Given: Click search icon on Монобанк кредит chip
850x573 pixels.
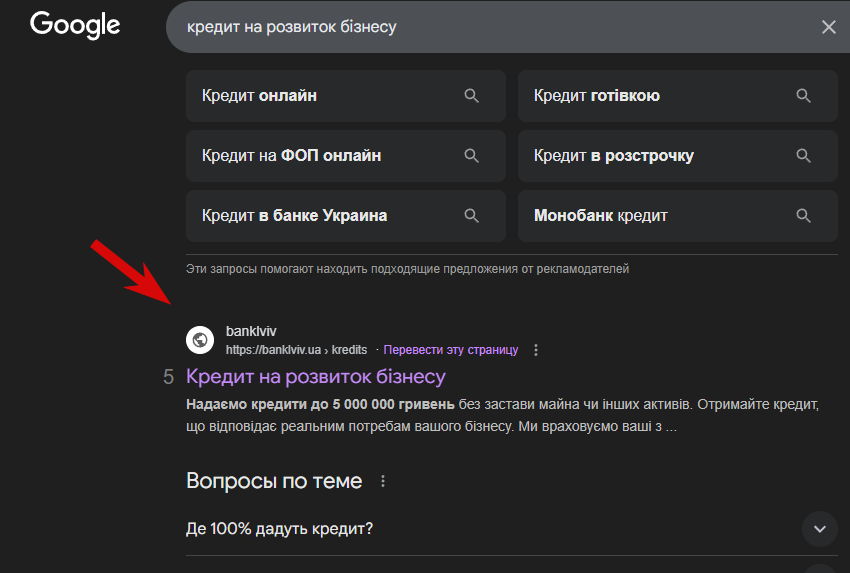Looking at the screenshot, I should click(x=803, y=216).
